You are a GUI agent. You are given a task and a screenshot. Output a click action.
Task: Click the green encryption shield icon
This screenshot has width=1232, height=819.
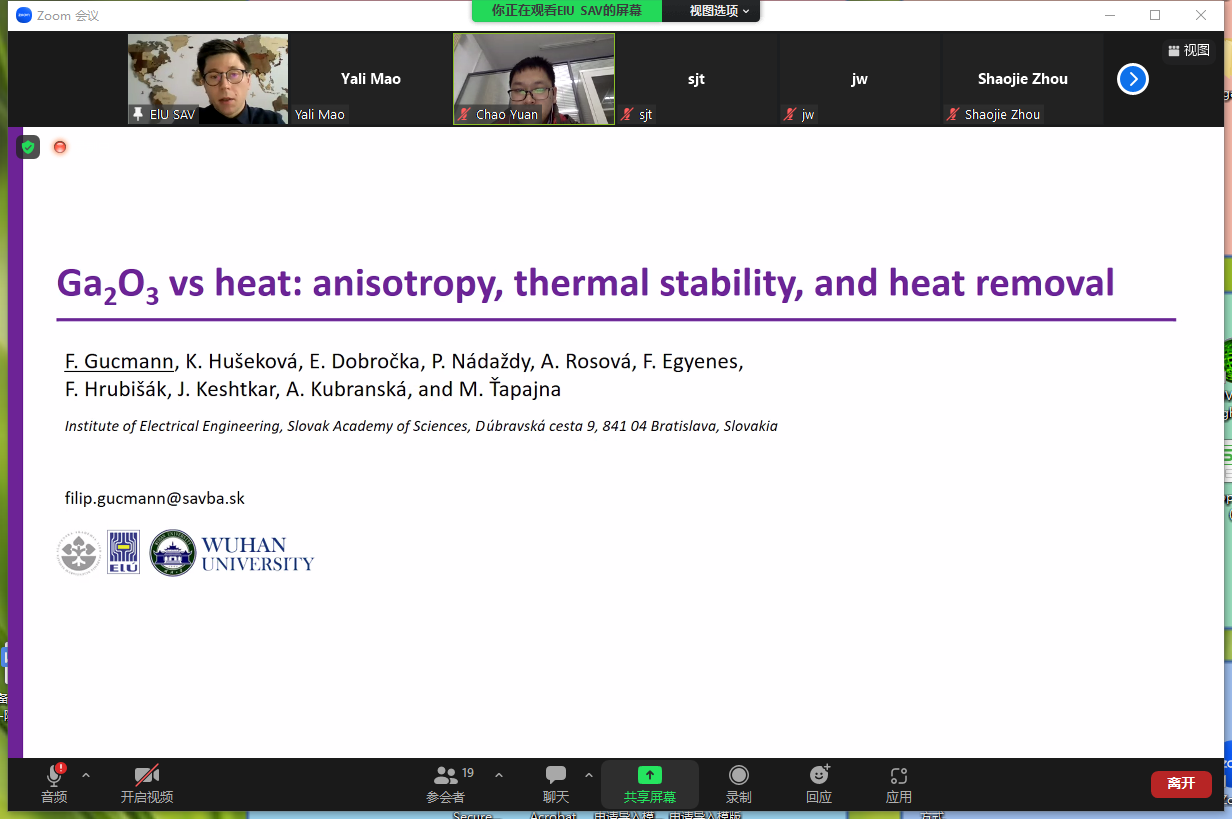28,147
